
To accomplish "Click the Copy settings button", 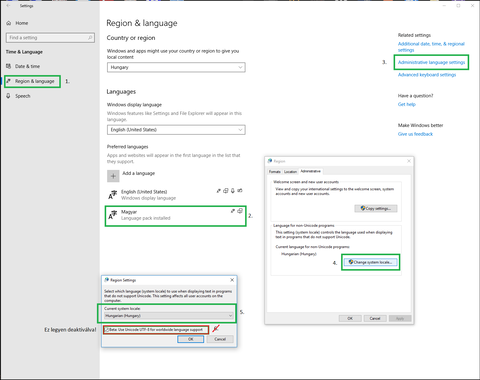I will pyautogui.click(x=376, y=208).
